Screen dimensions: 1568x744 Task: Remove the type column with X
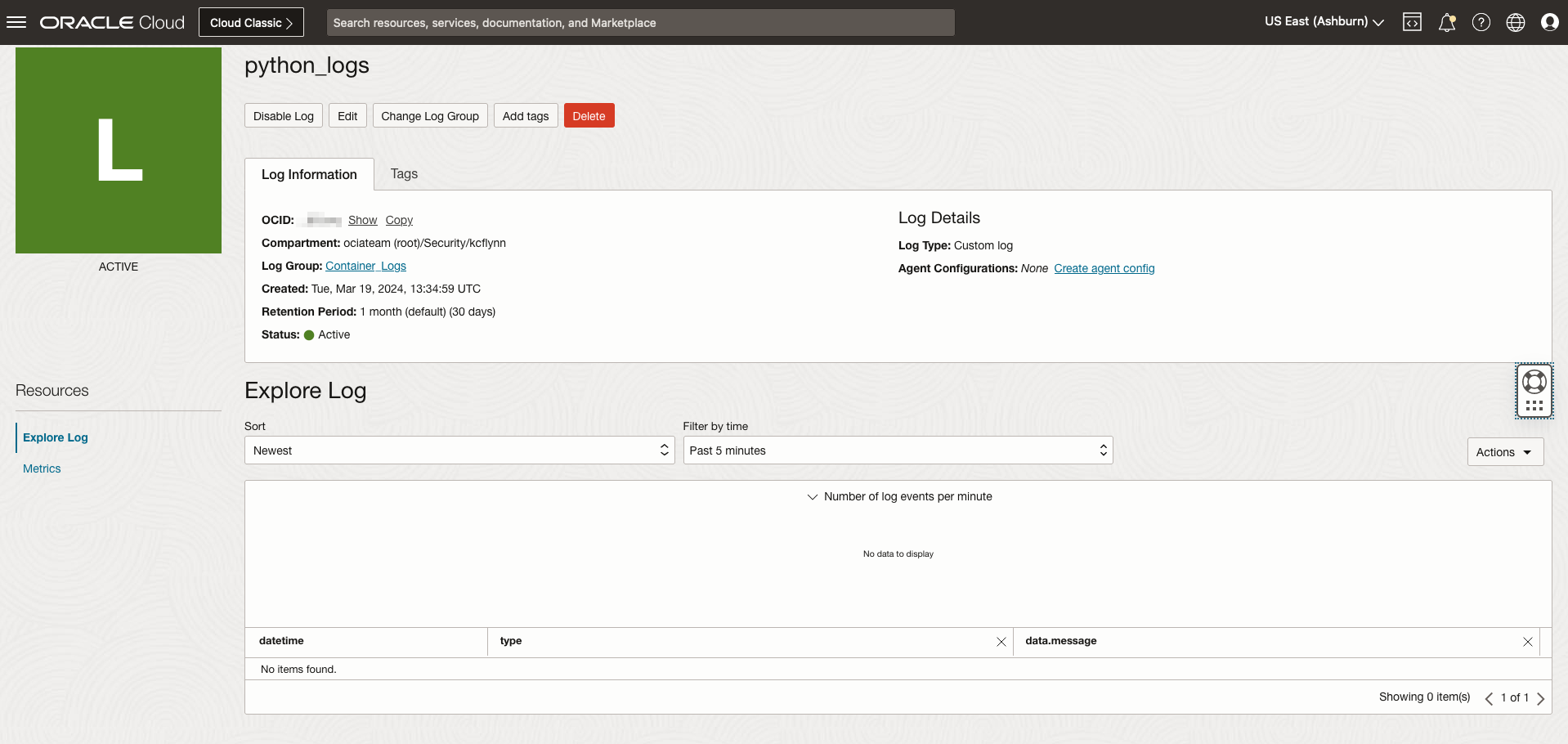tap(1001, 642)
